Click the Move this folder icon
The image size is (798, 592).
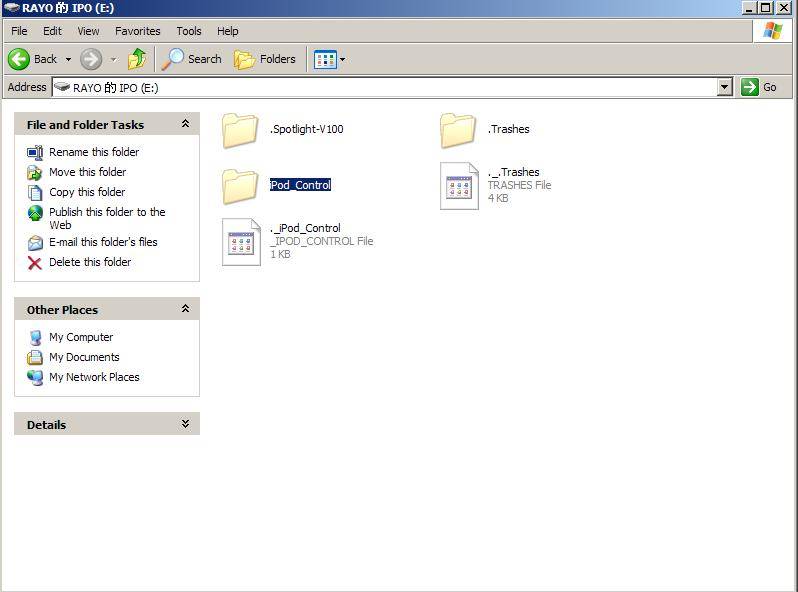click(35, 173)
